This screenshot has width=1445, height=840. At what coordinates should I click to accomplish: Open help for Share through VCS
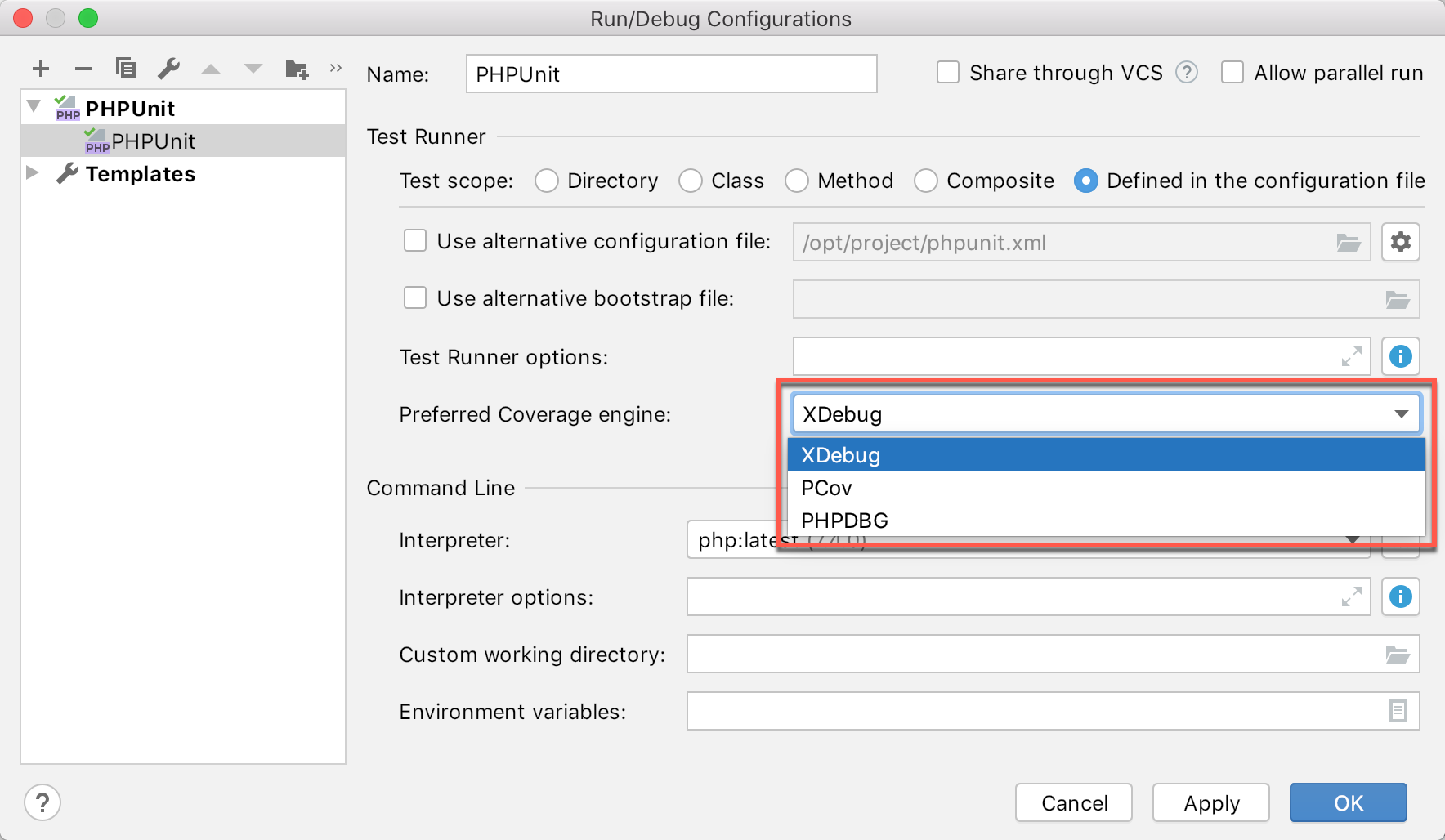tap(1187, 73)
